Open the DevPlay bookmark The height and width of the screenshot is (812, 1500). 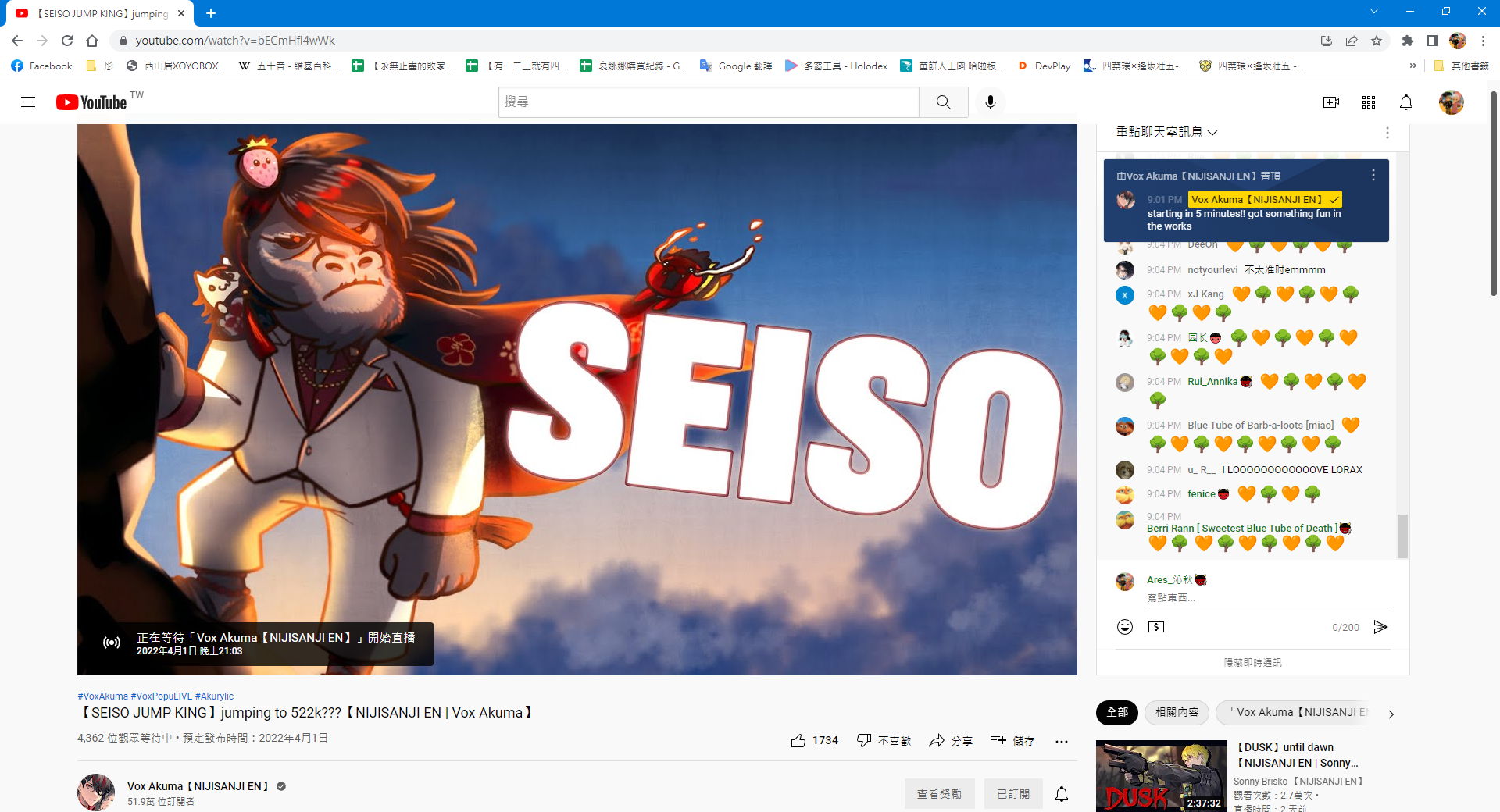point(1044,66)
